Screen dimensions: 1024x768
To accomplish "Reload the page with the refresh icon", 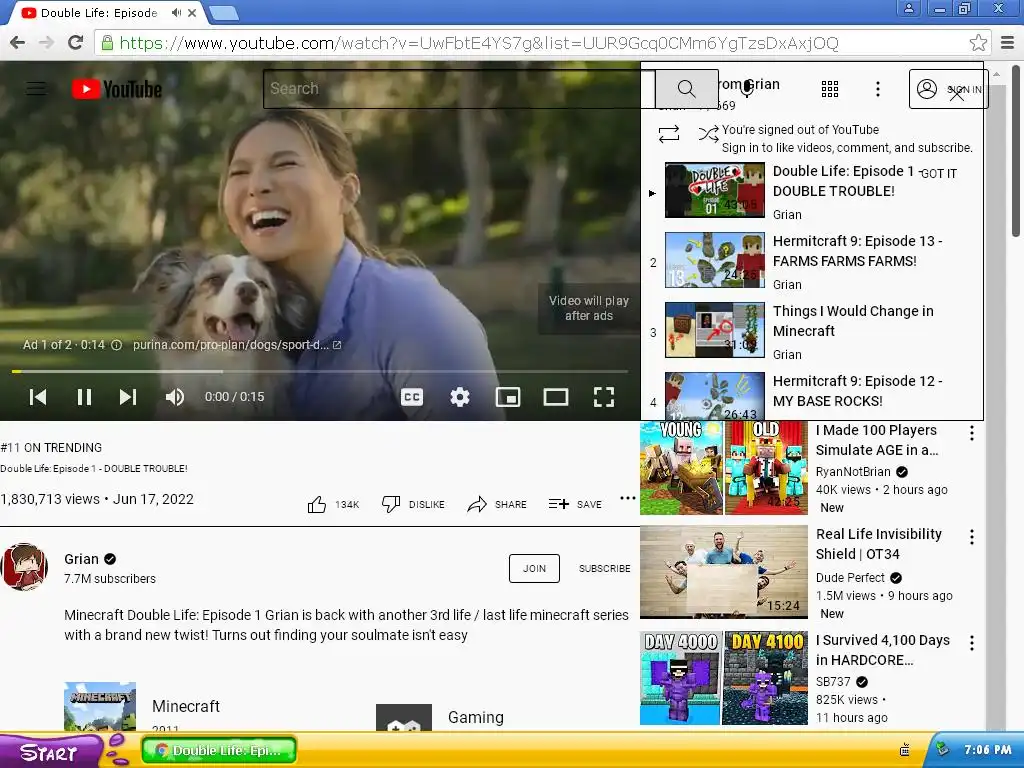I will pyautogui.click(x=76, y=43).
